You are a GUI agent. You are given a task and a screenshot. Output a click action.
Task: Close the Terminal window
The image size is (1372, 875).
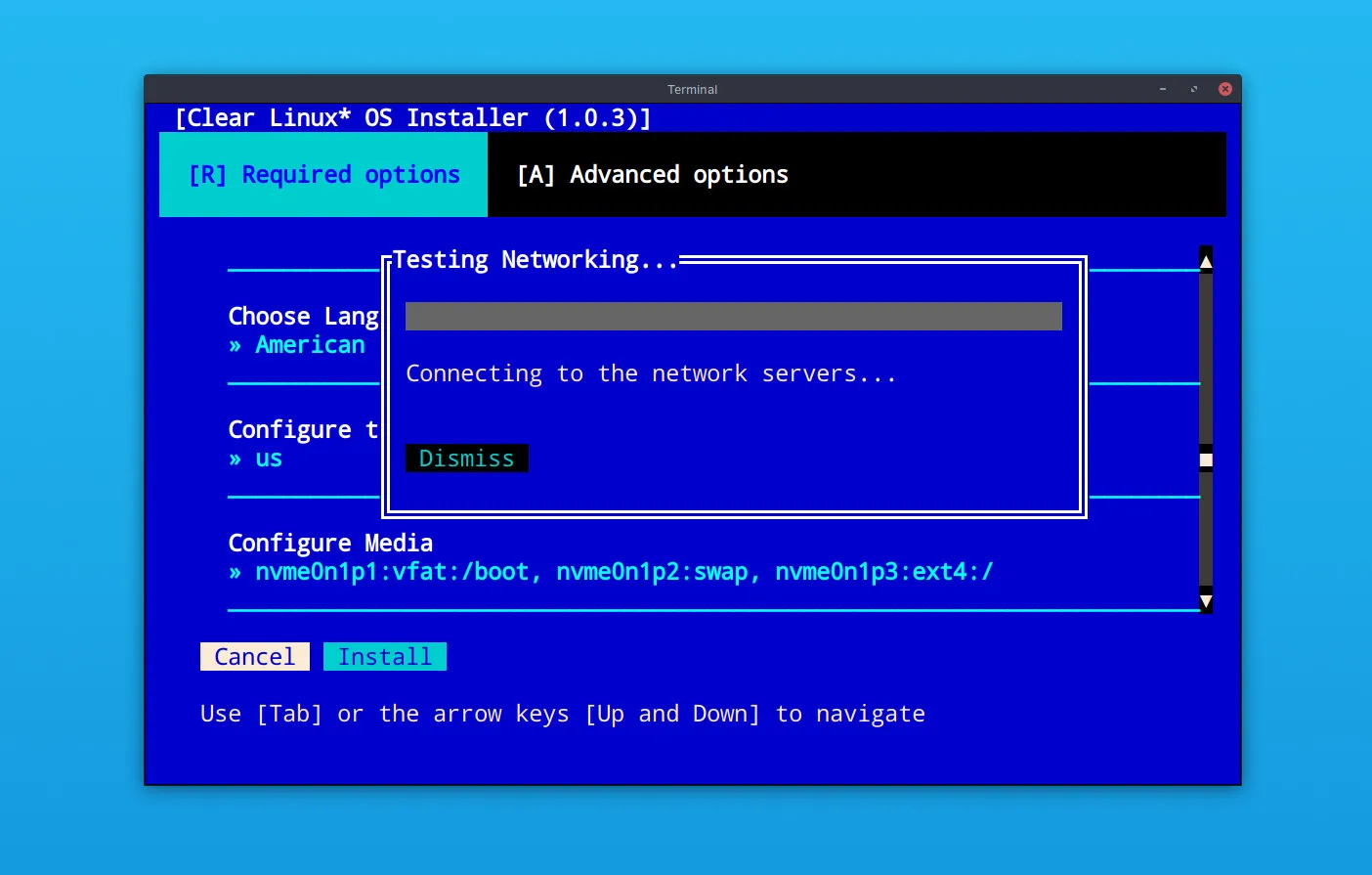tap(1224, 89)
